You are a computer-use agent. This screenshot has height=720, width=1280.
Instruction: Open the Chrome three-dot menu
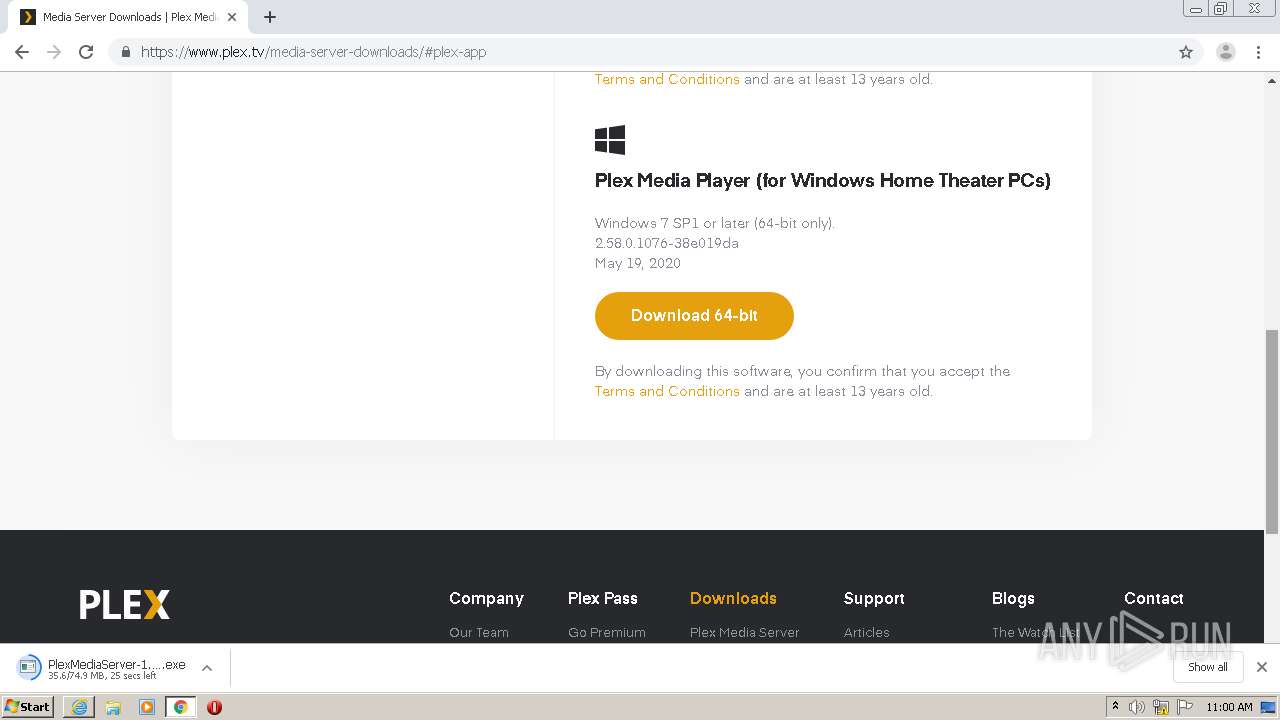(1258, 52)
